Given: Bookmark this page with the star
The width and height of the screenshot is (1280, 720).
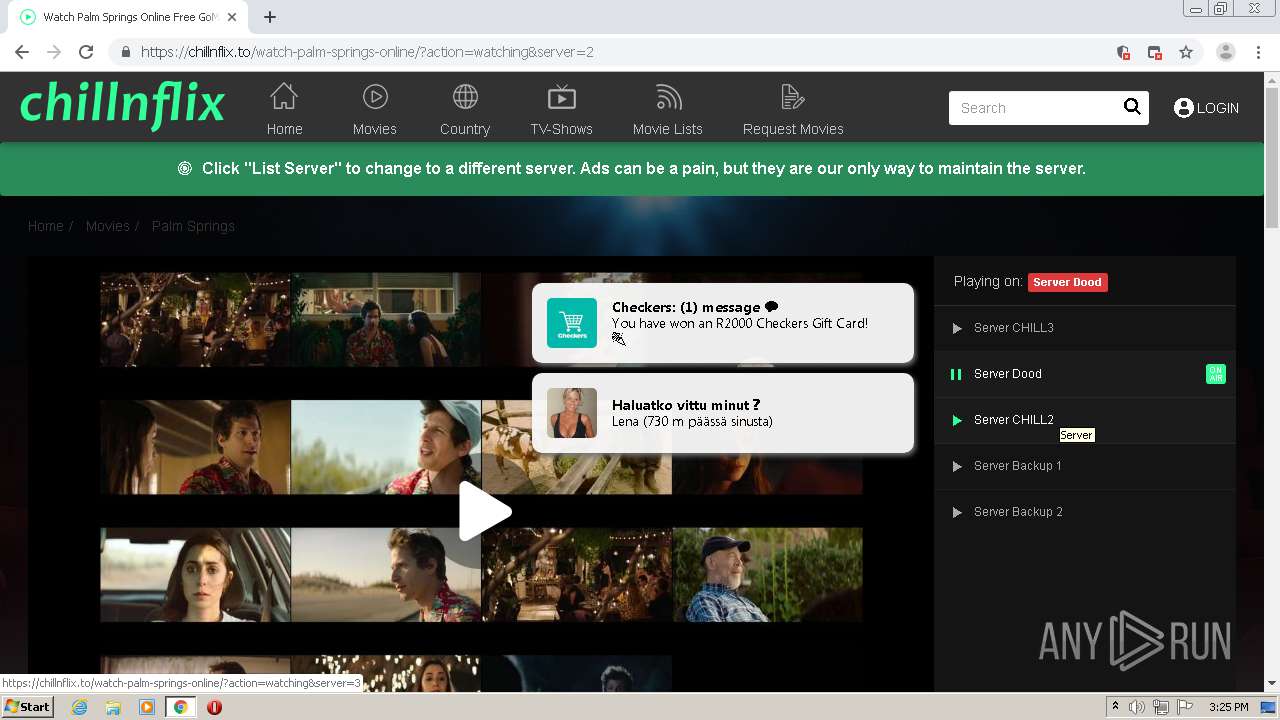Looking at the screenshot, I should point(1186,52).
